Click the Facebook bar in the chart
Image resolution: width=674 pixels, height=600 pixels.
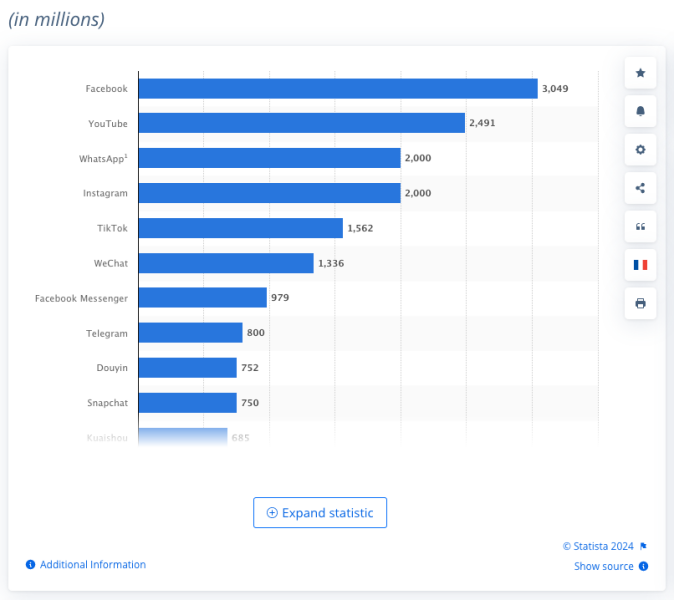pyautogui.click(x=338, y=89)
